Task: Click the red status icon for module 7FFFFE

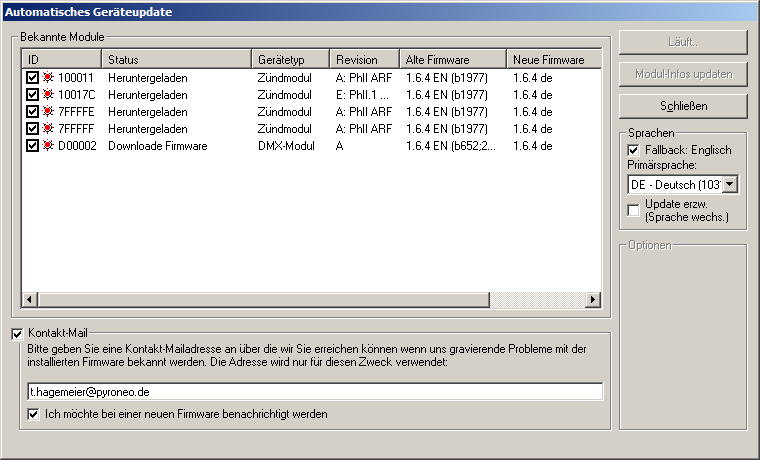Action: click(48, 111)
